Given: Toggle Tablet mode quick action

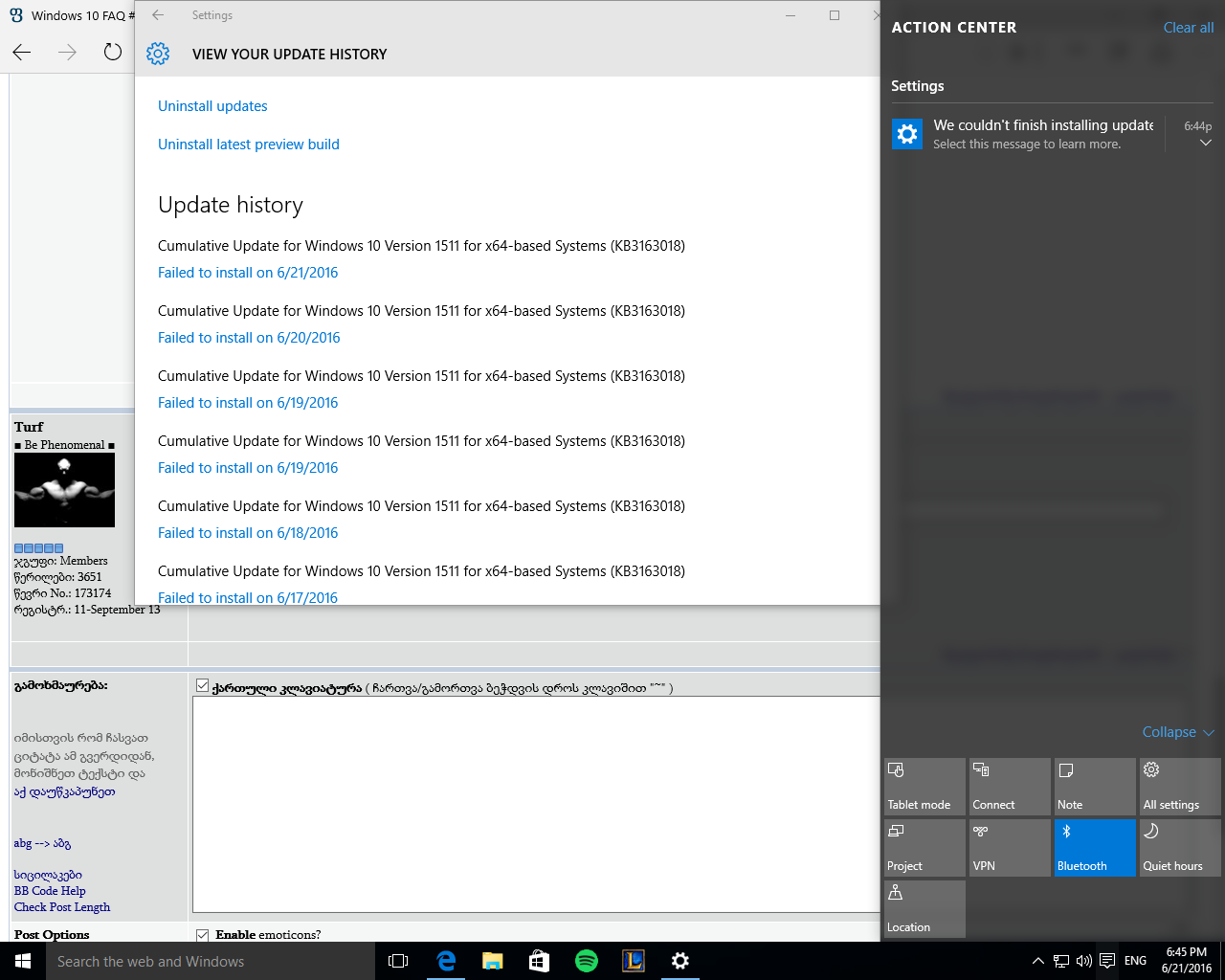Looking at the screenshot, I should click(x=924, y=787).
